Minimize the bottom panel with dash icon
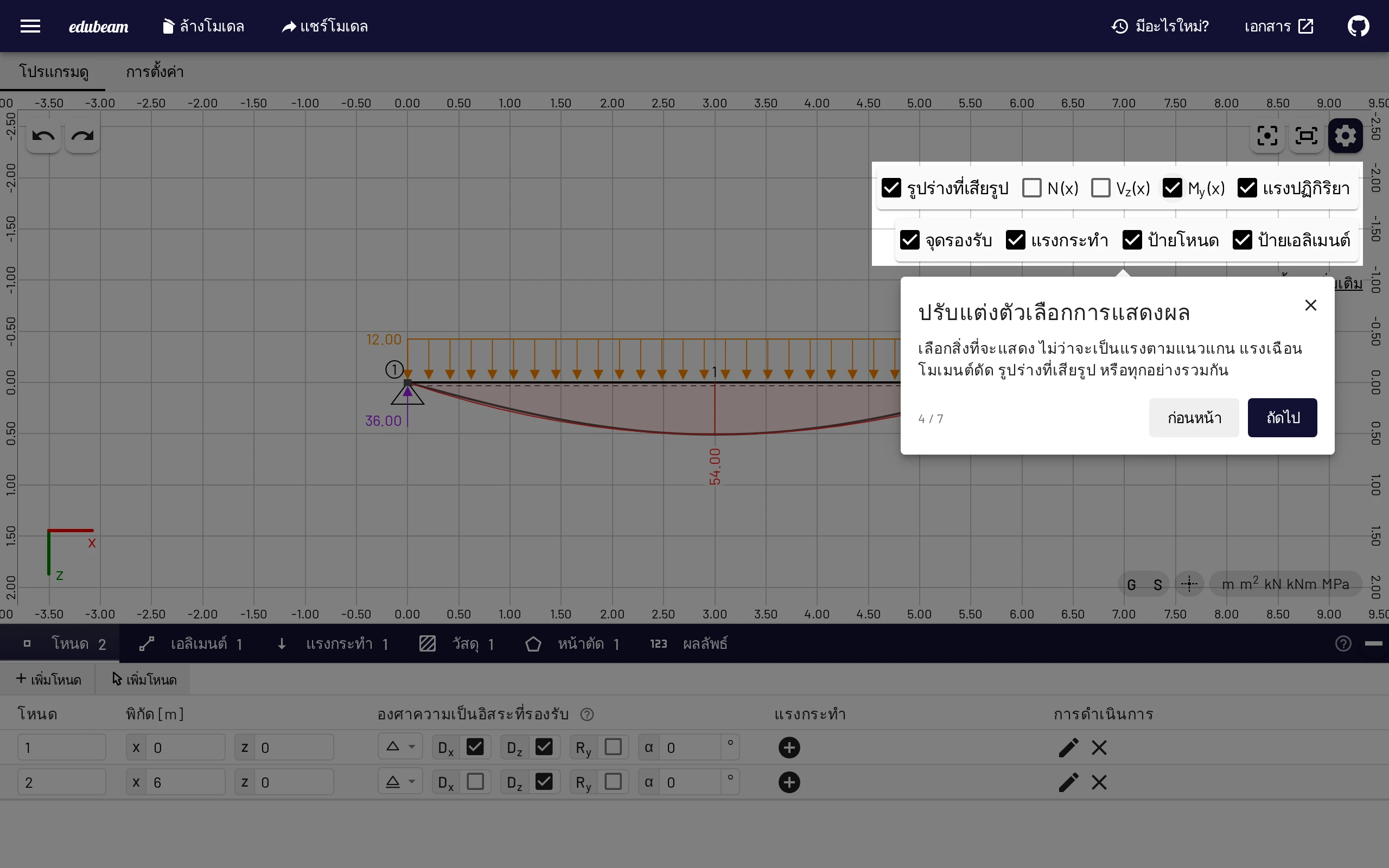Viewport: 1389px width, 868px height. click(1373, 643)
